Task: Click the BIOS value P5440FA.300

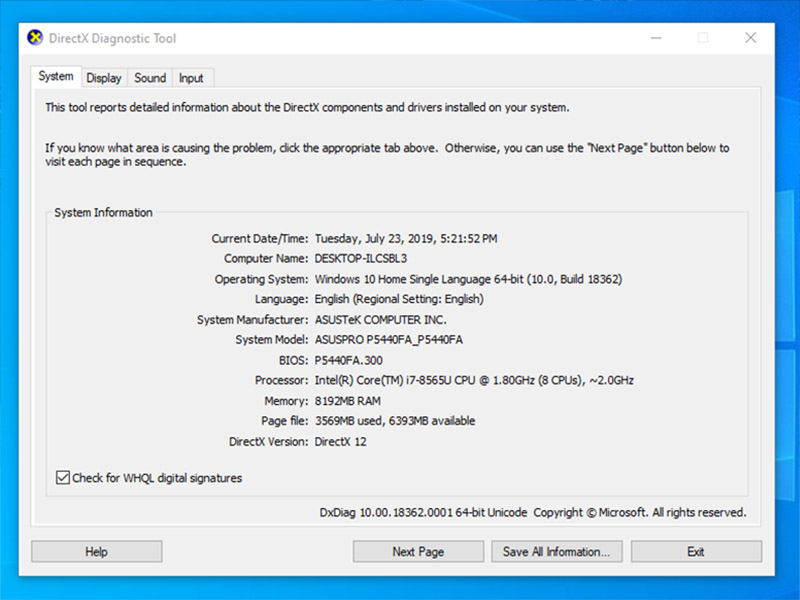Action: point(348,360)
